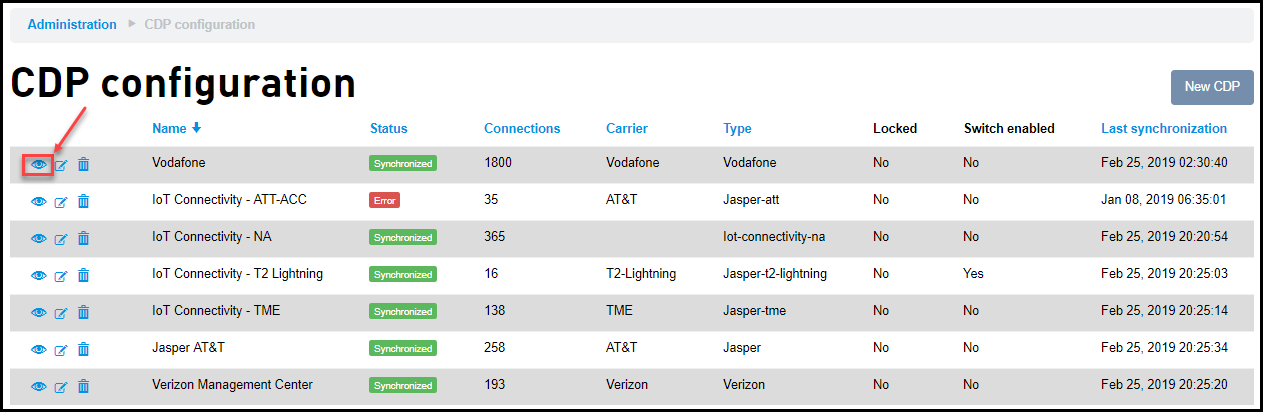Edit the Vodafone CDP entry

coord(61,164)
